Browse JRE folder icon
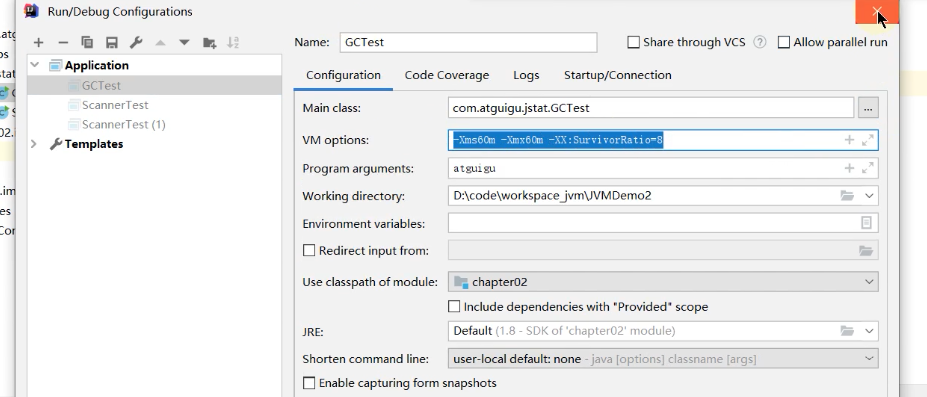This screenshot has width=927, height=397. (x=847, y=331)
